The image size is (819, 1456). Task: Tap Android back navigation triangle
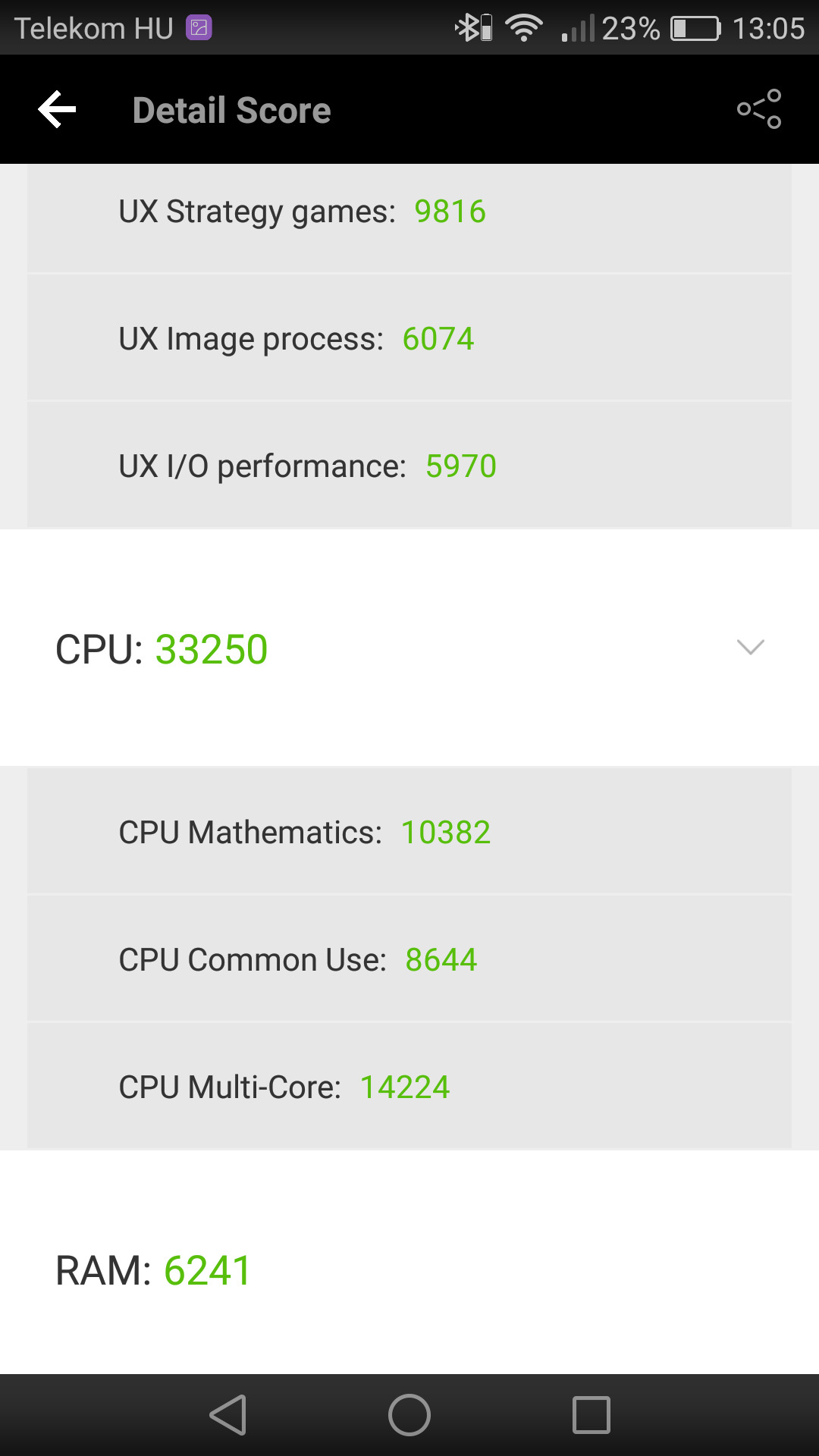(228, 1415)
